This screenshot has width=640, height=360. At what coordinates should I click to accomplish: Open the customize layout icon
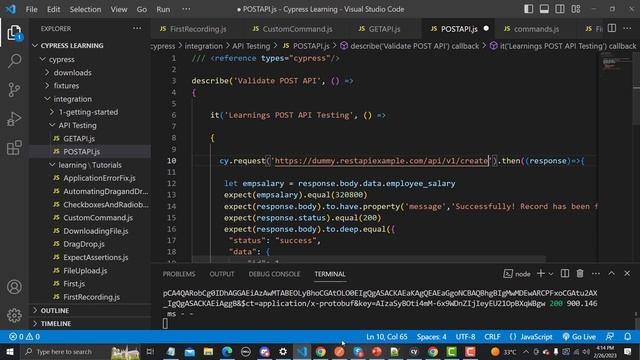pyautogui.click(x=576, y=9)
